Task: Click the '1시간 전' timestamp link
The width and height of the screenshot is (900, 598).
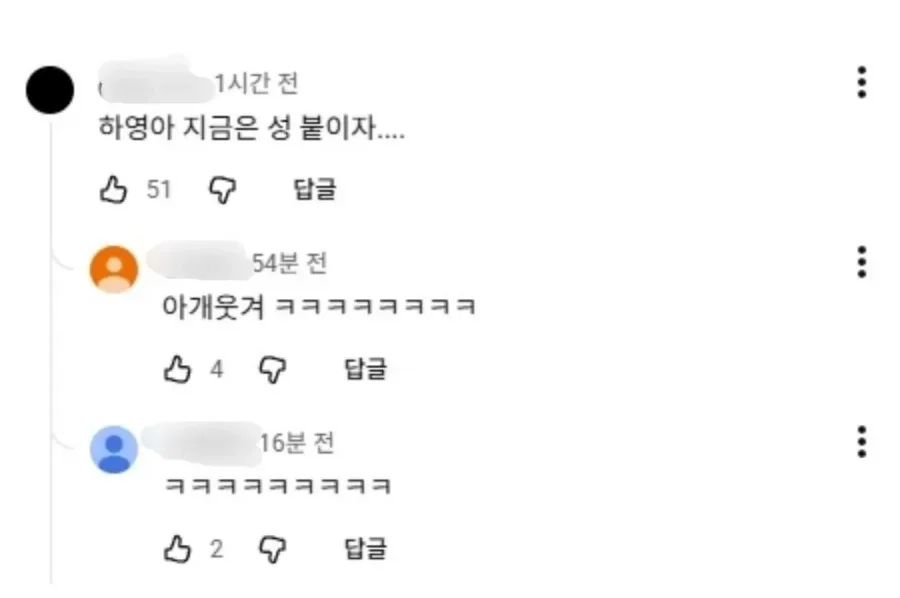Action: [257, 84]
